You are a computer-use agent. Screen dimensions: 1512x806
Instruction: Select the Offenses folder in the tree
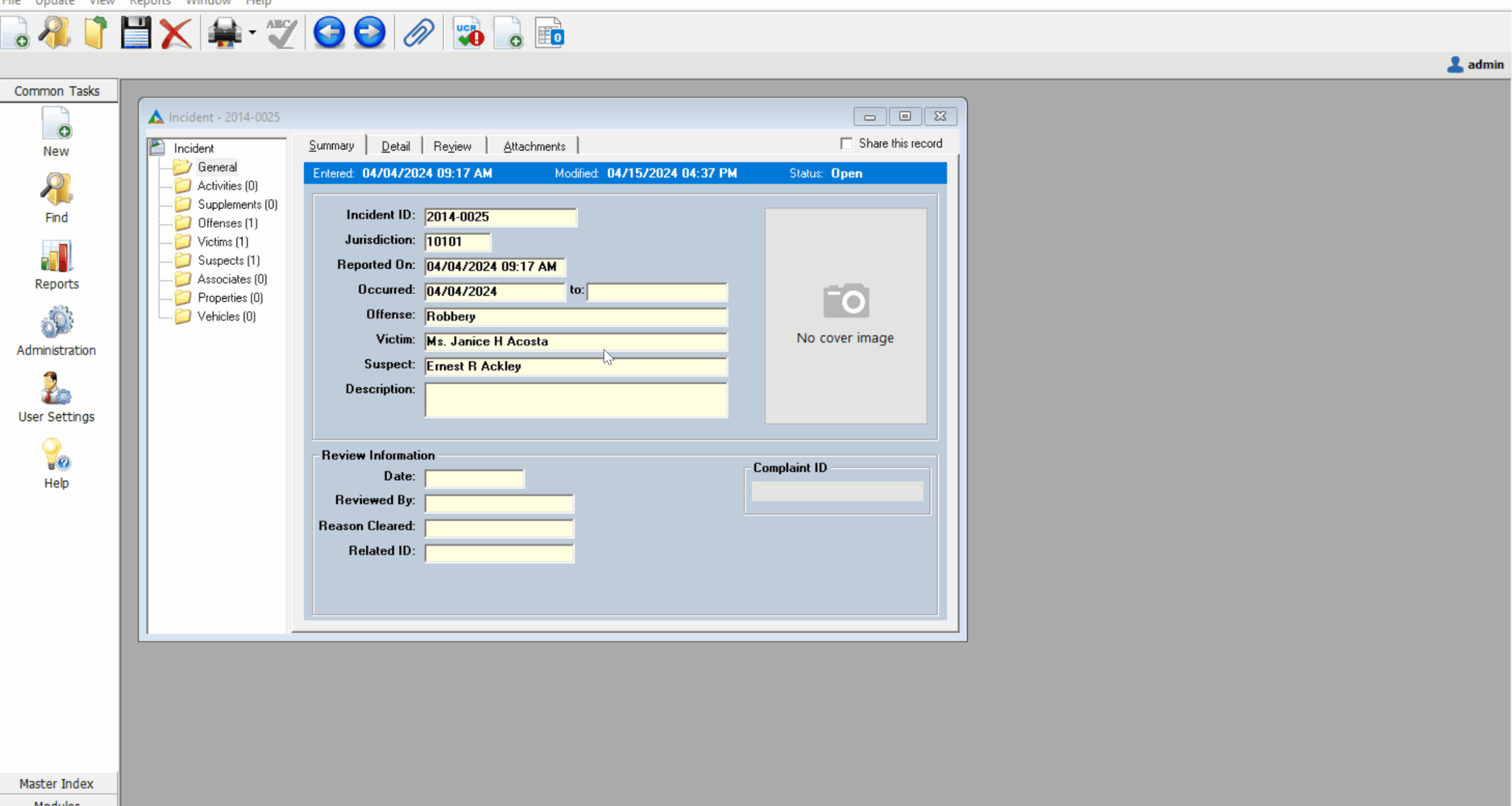219,223
